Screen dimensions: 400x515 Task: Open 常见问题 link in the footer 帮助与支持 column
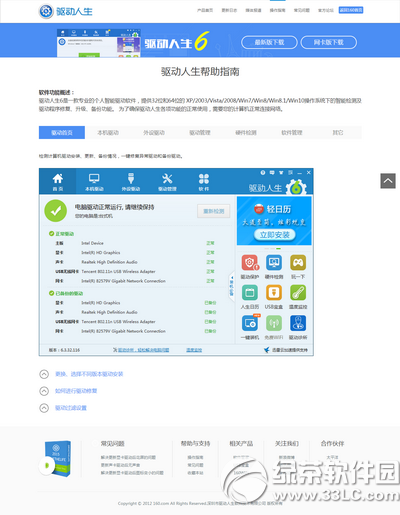pos(195,465)
